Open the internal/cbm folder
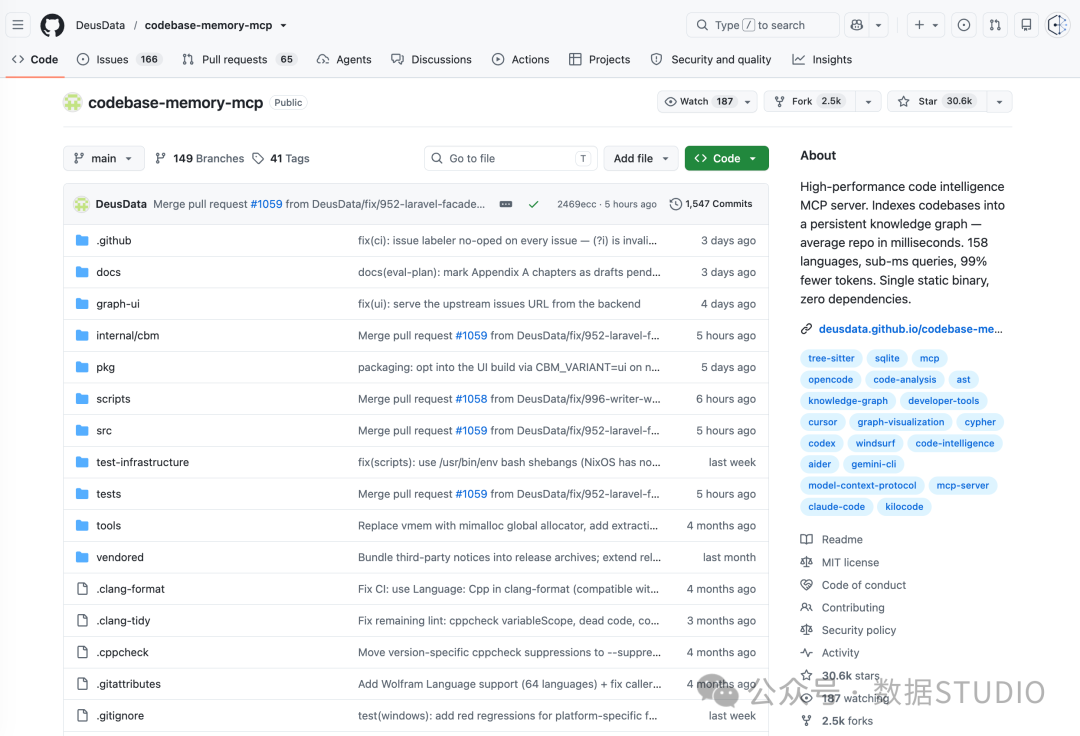This screenshot has height=736, width=1080. point(127,335)
